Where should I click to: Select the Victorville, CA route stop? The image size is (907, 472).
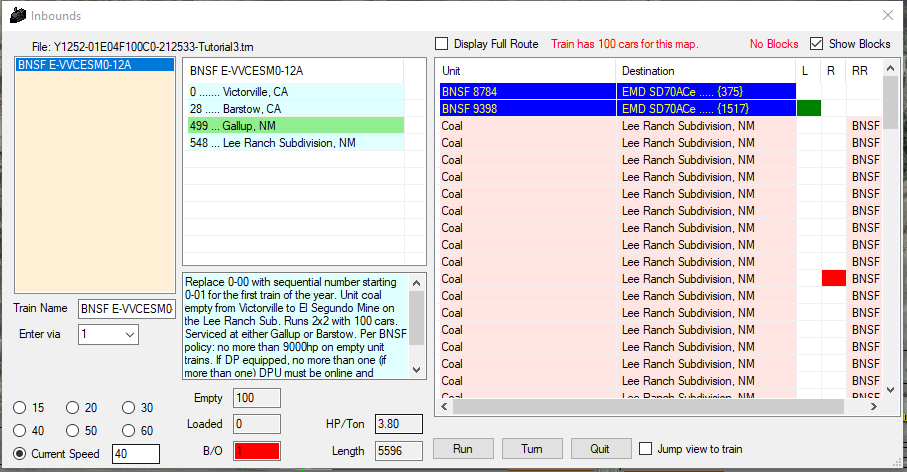point(296,92)
